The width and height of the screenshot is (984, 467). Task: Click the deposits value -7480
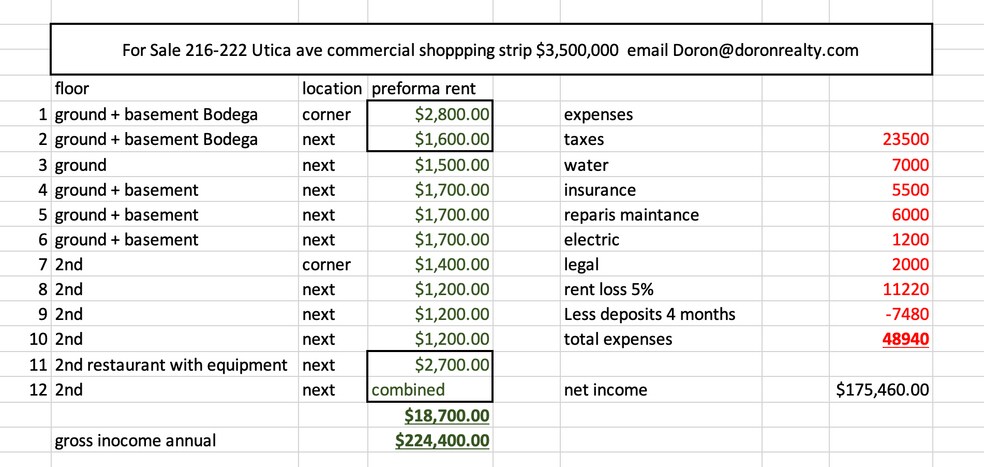(908, 315)
